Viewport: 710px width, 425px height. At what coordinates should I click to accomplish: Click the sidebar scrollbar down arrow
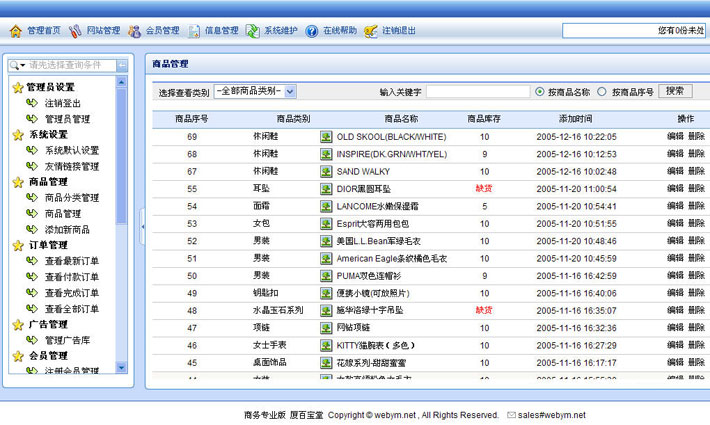(x=121, y=368)
